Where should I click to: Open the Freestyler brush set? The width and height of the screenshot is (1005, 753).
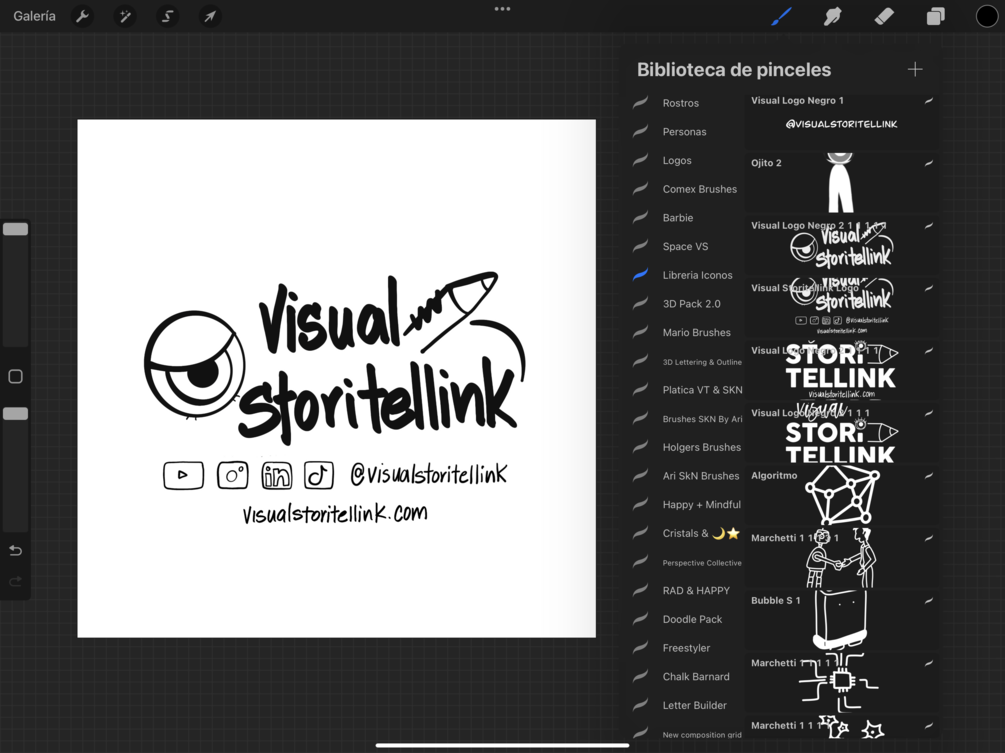686,648
